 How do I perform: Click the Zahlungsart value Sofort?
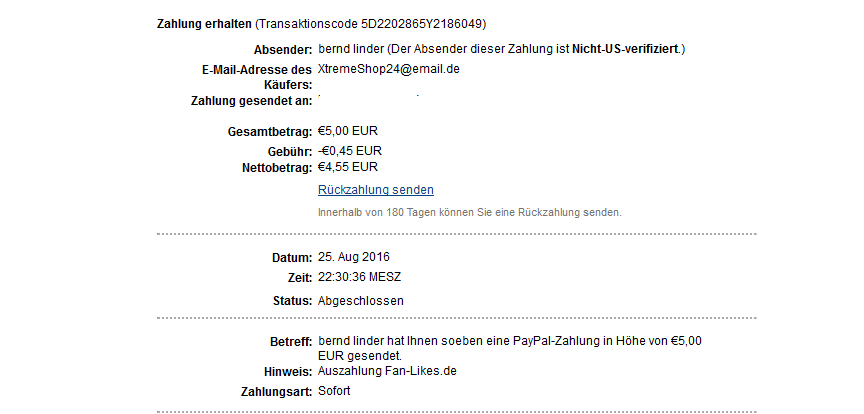tap(334, 390)
